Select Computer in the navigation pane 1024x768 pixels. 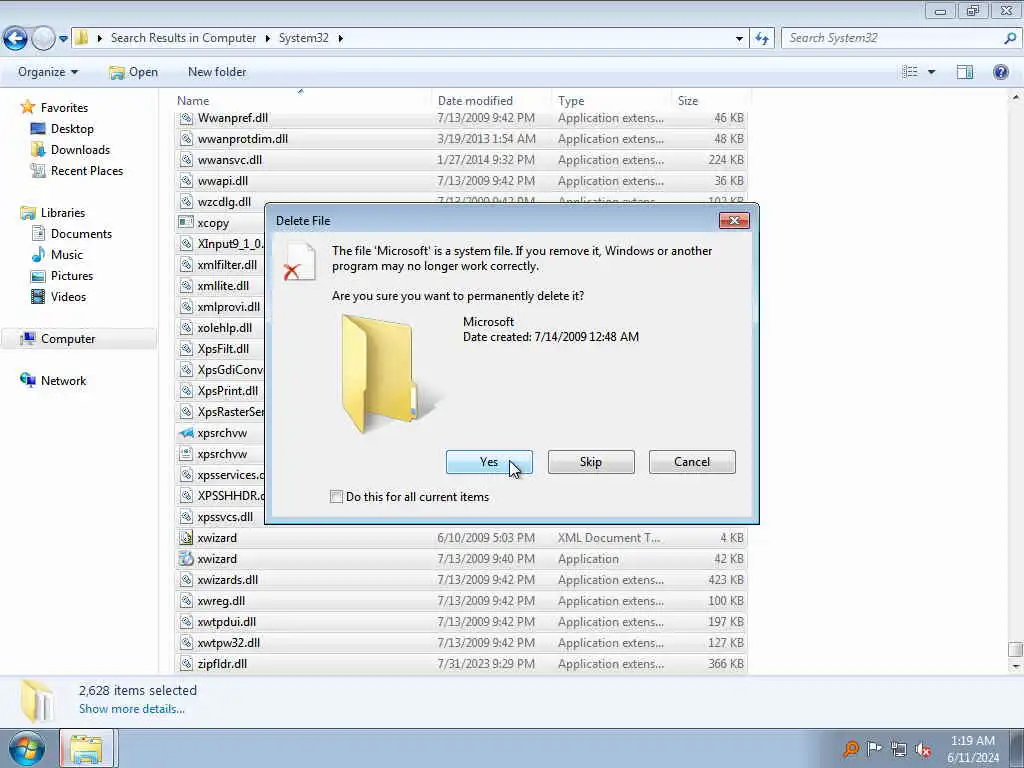click(78, 338)
